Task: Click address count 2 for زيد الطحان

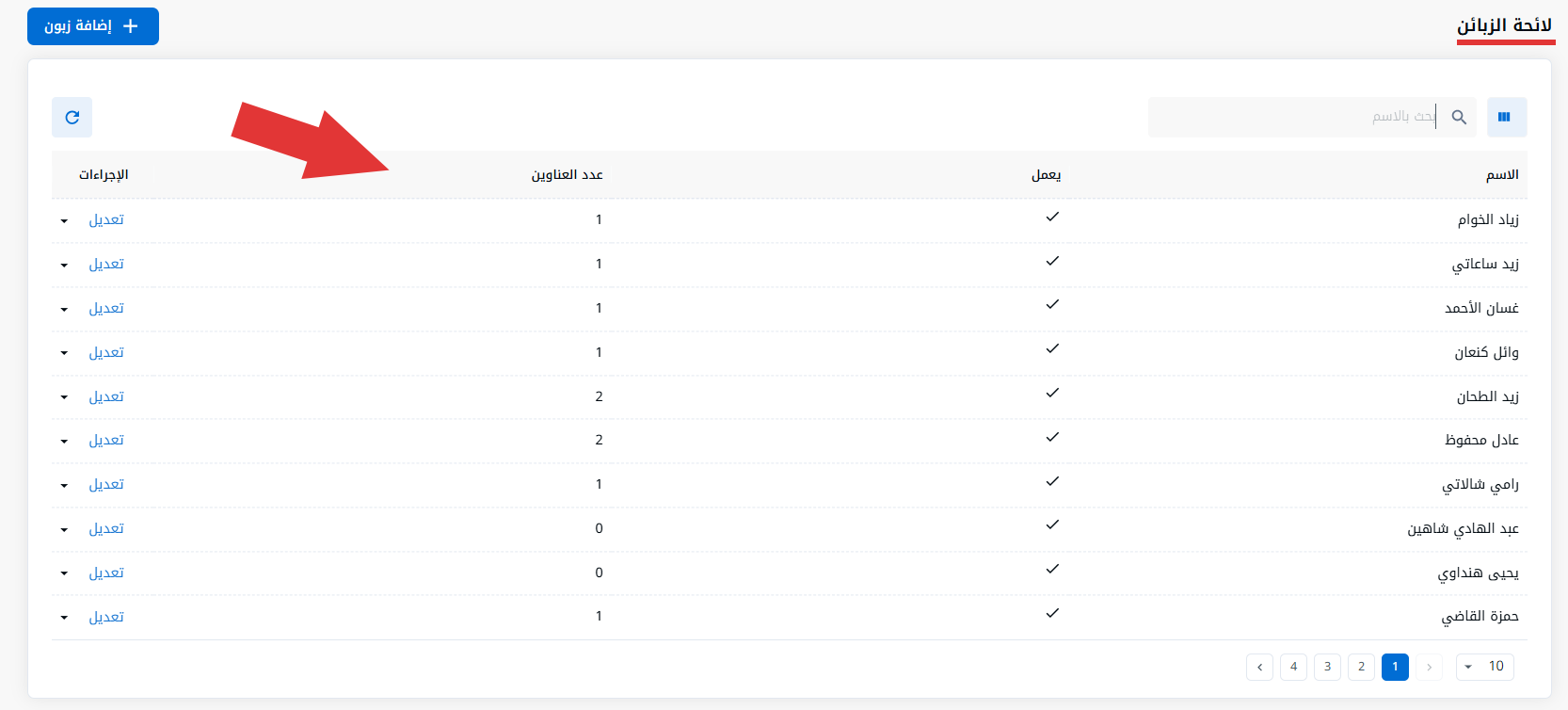Action: pyautogui.click(x=599, y=396)
